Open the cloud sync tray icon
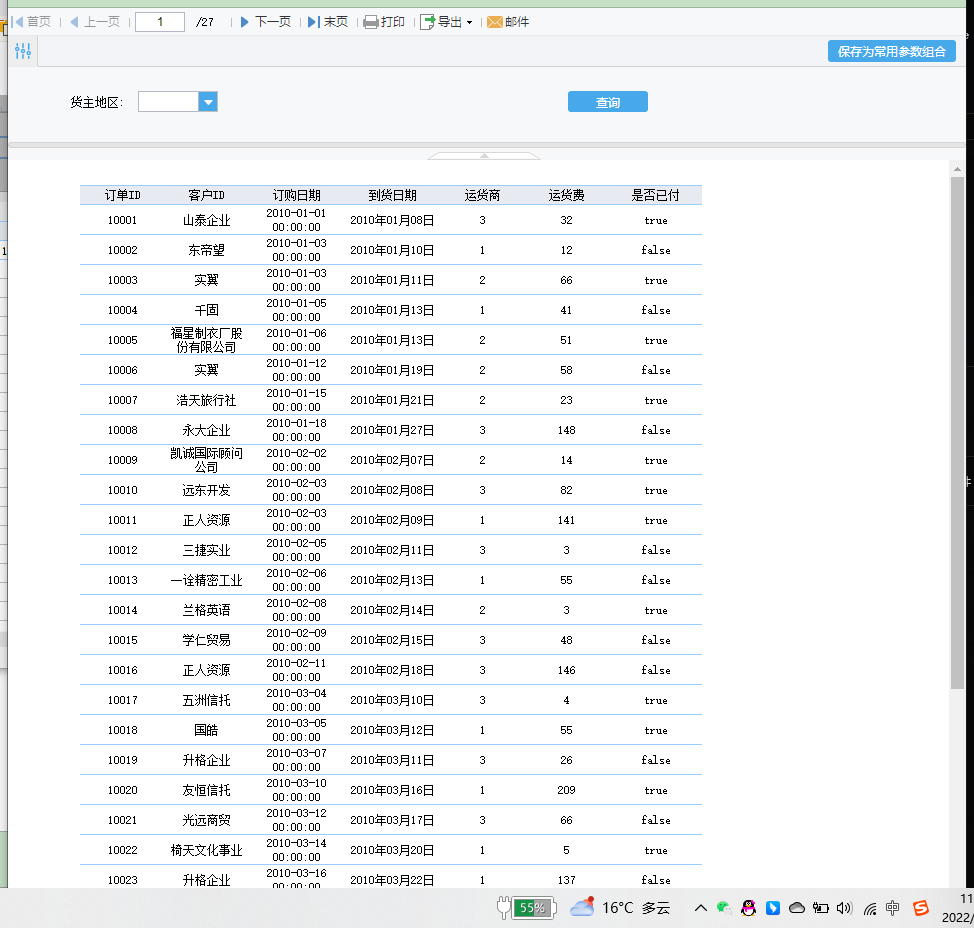The width and height of the screenshot is (974, 928). [x=797, y=908]
